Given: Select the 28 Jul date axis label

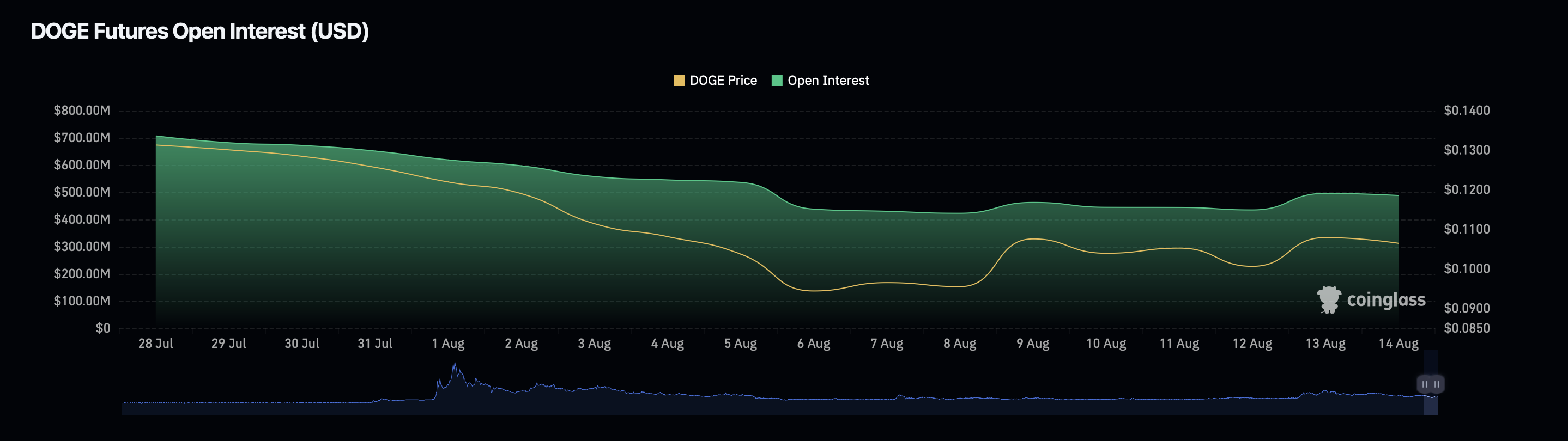Looking at the screenshot, I should coord(156,343).
